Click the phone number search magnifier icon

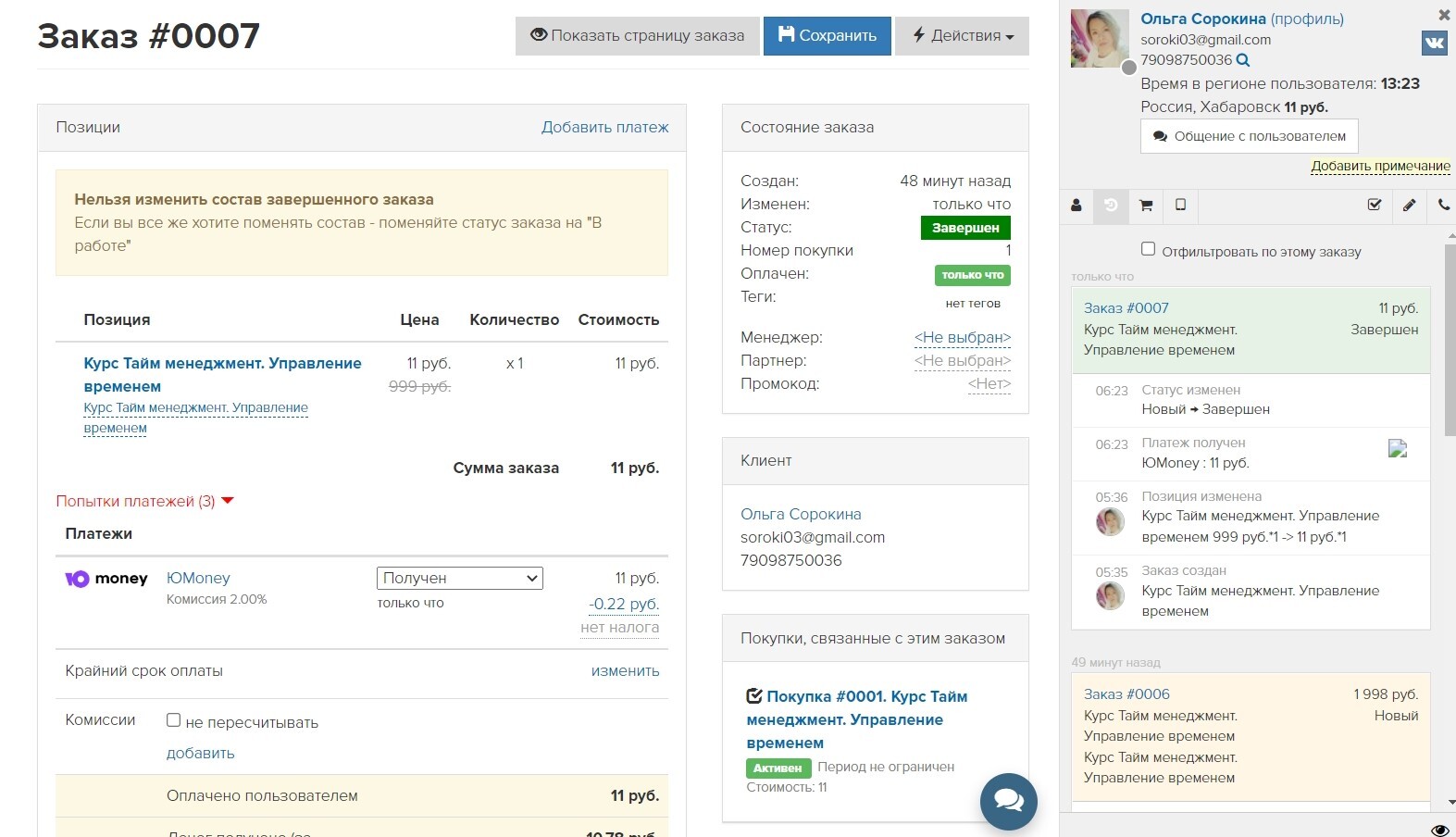click(1243, 60)
